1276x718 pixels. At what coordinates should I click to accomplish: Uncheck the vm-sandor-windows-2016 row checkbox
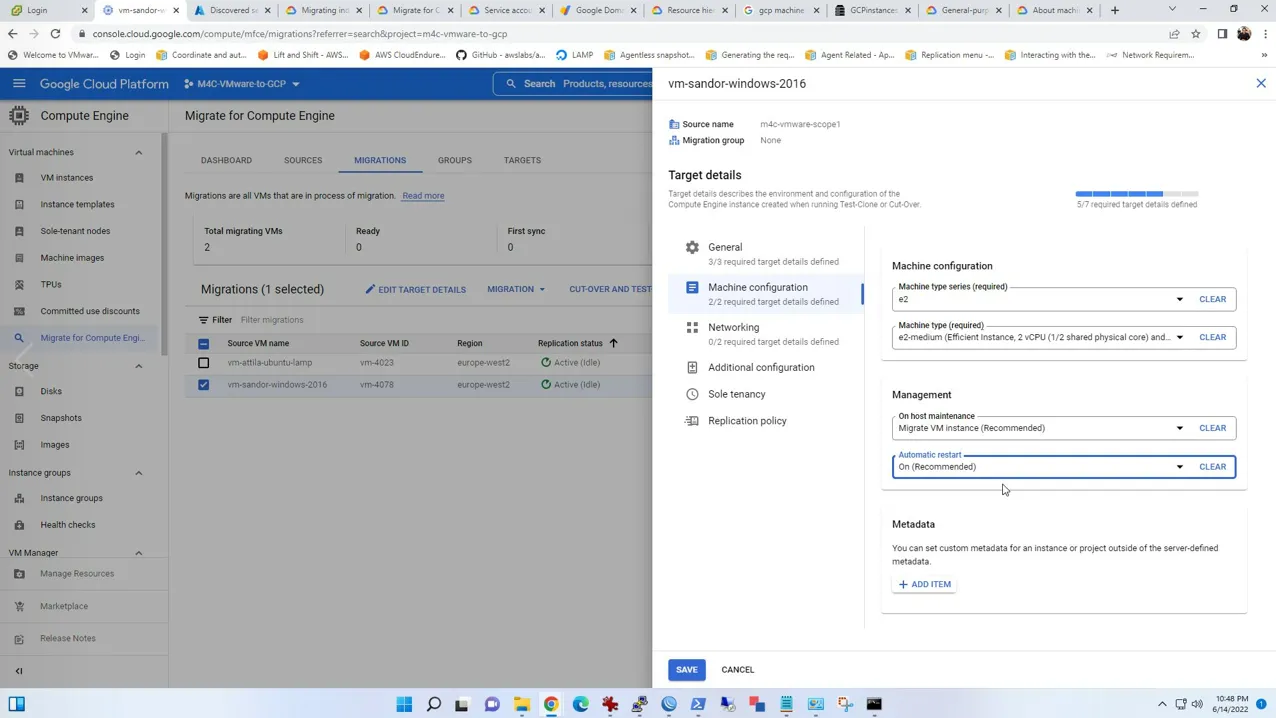(204, 384)
